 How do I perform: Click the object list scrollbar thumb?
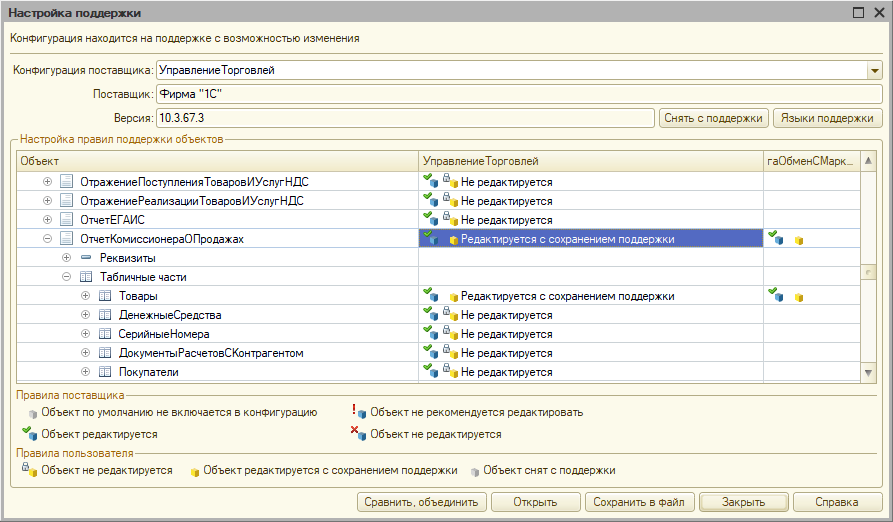point(868,273)
